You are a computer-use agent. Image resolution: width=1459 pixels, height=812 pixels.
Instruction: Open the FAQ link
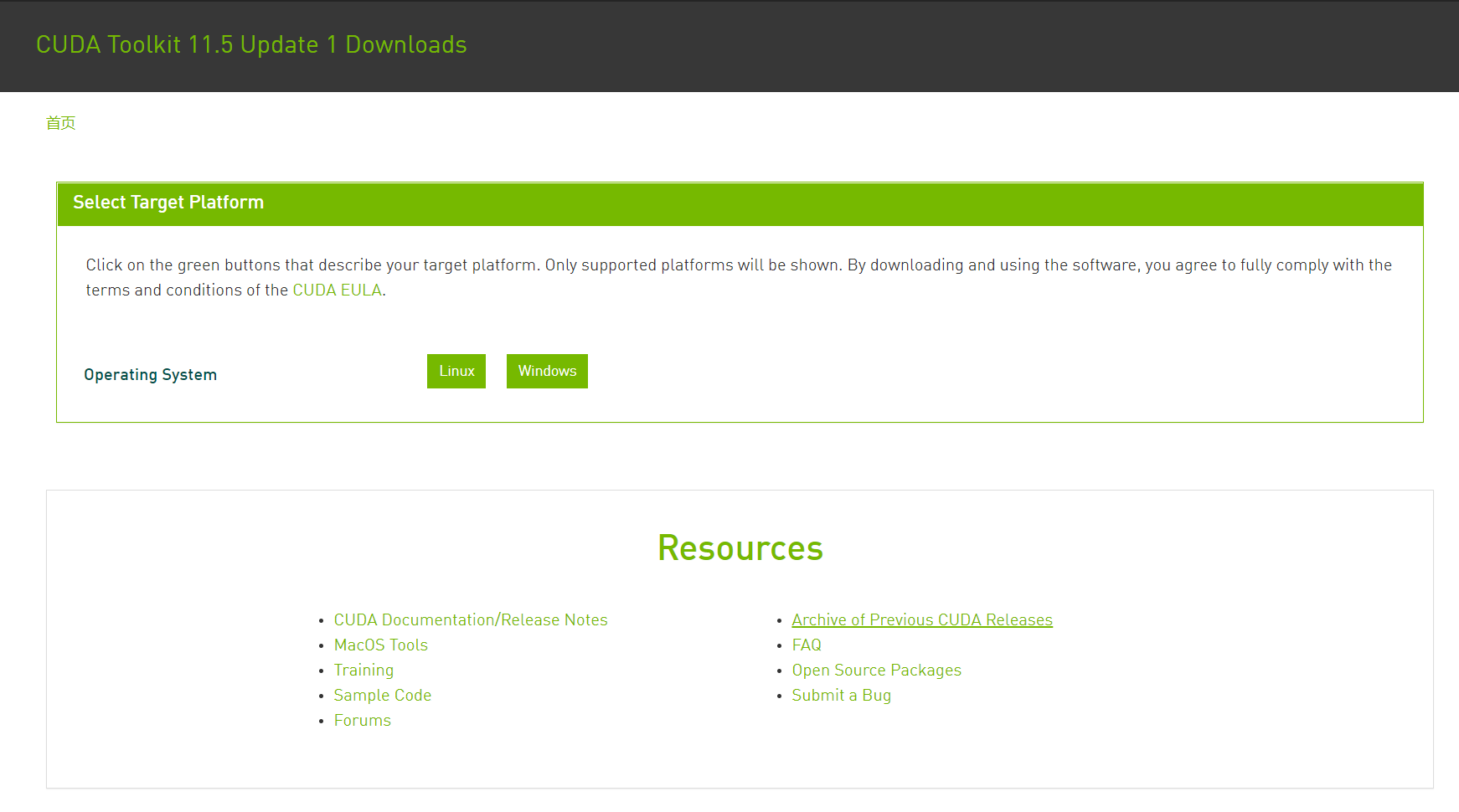click(807, 645)
